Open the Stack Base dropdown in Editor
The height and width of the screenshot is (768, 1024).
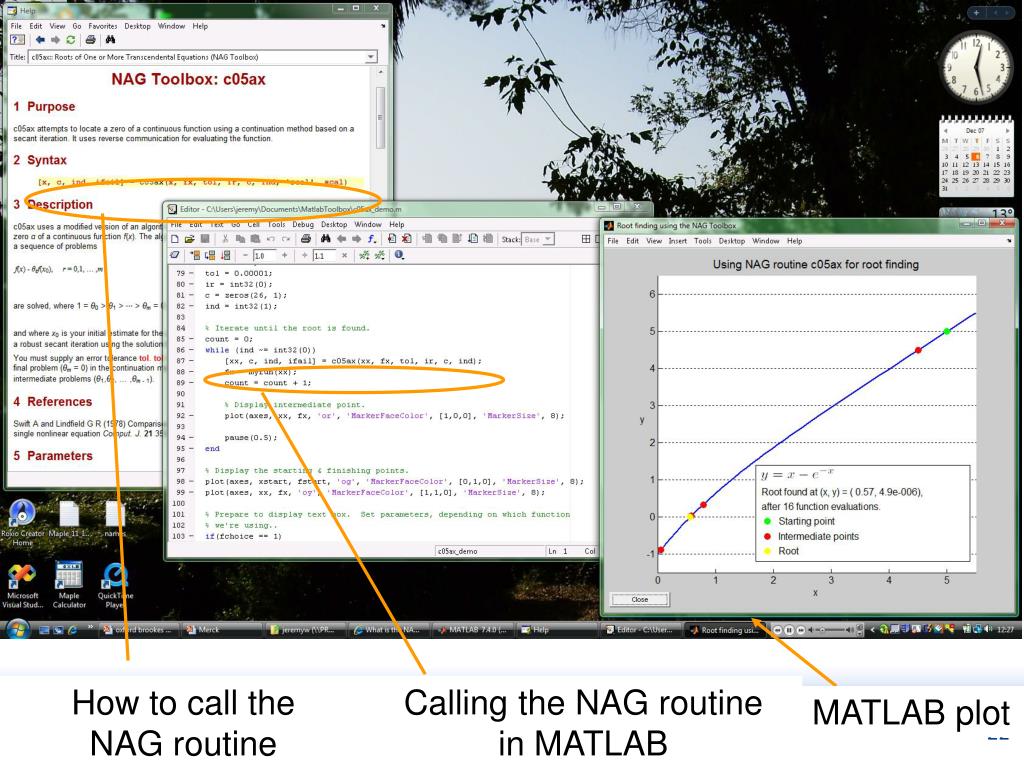[549, 239]
